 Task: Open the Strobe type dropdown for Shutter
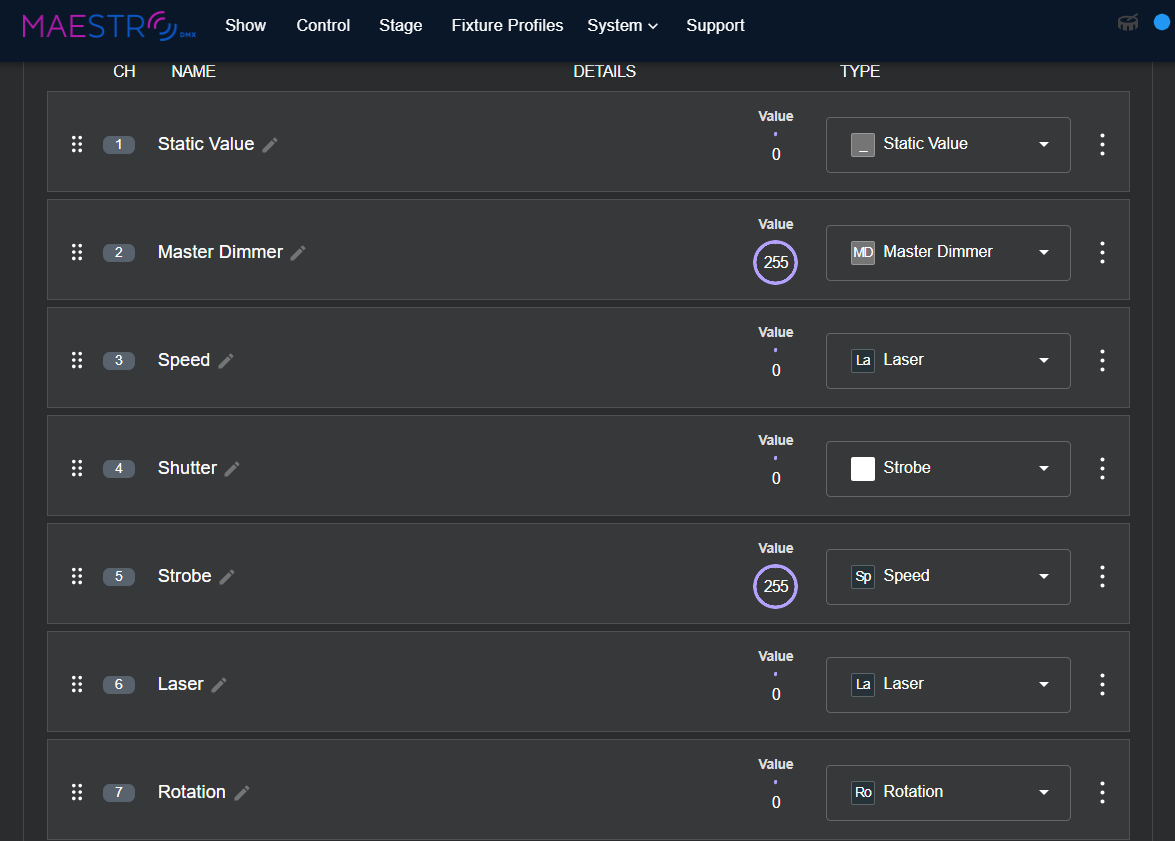(x=948, y=468)
